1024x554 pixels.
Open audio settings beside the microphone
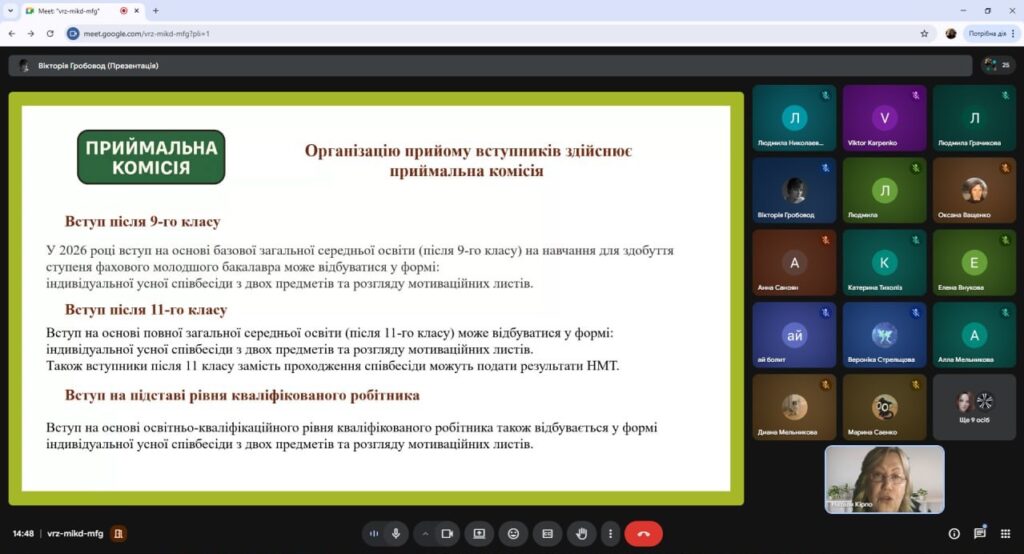coord(374,534)
